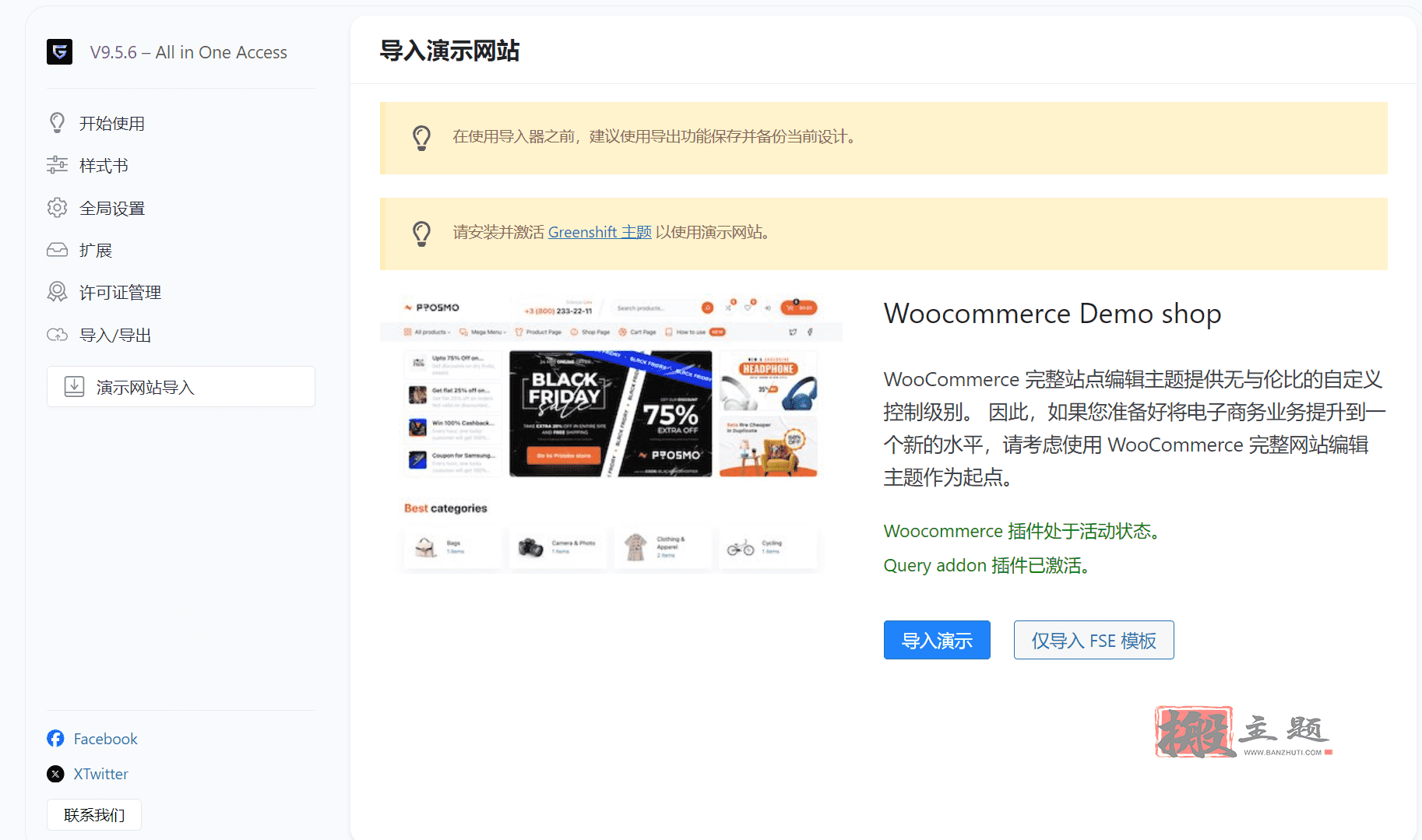1422x840 pixels.
Task: Click the Facebook logo icon
Action: pos(55,738)
